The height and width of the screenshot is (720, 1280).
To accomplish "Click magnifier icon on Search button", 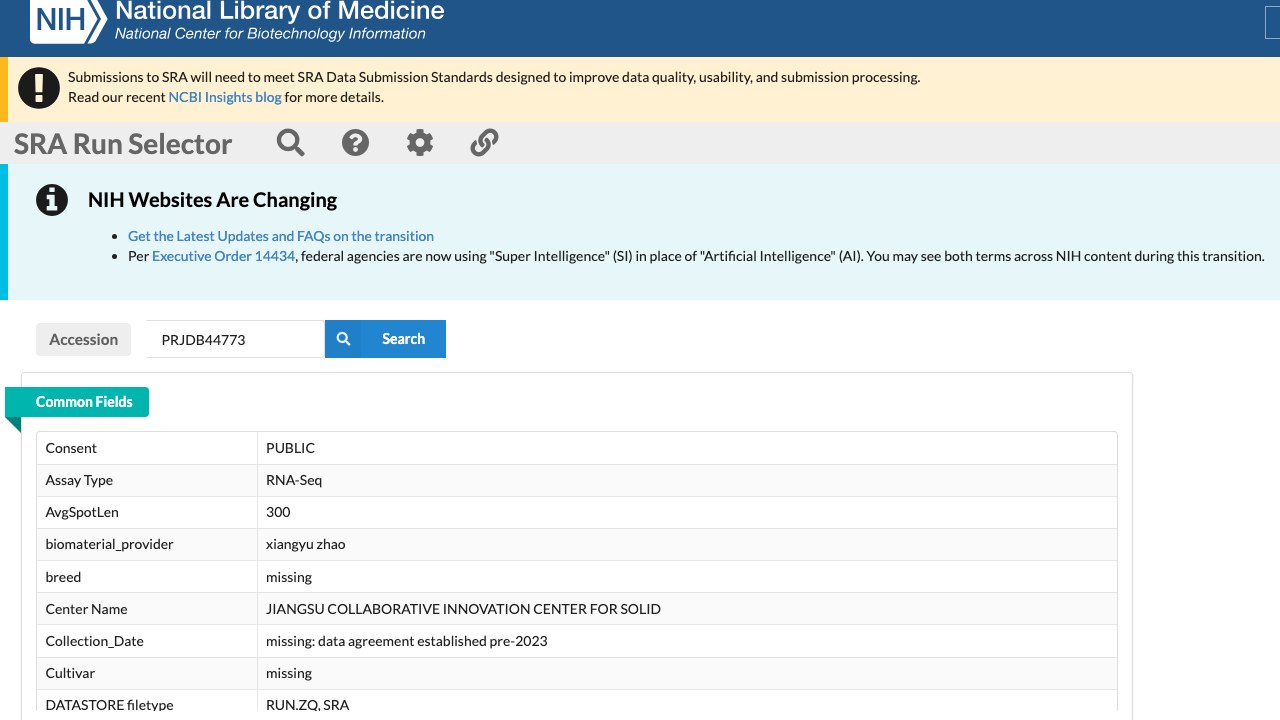I will [343, 339].
